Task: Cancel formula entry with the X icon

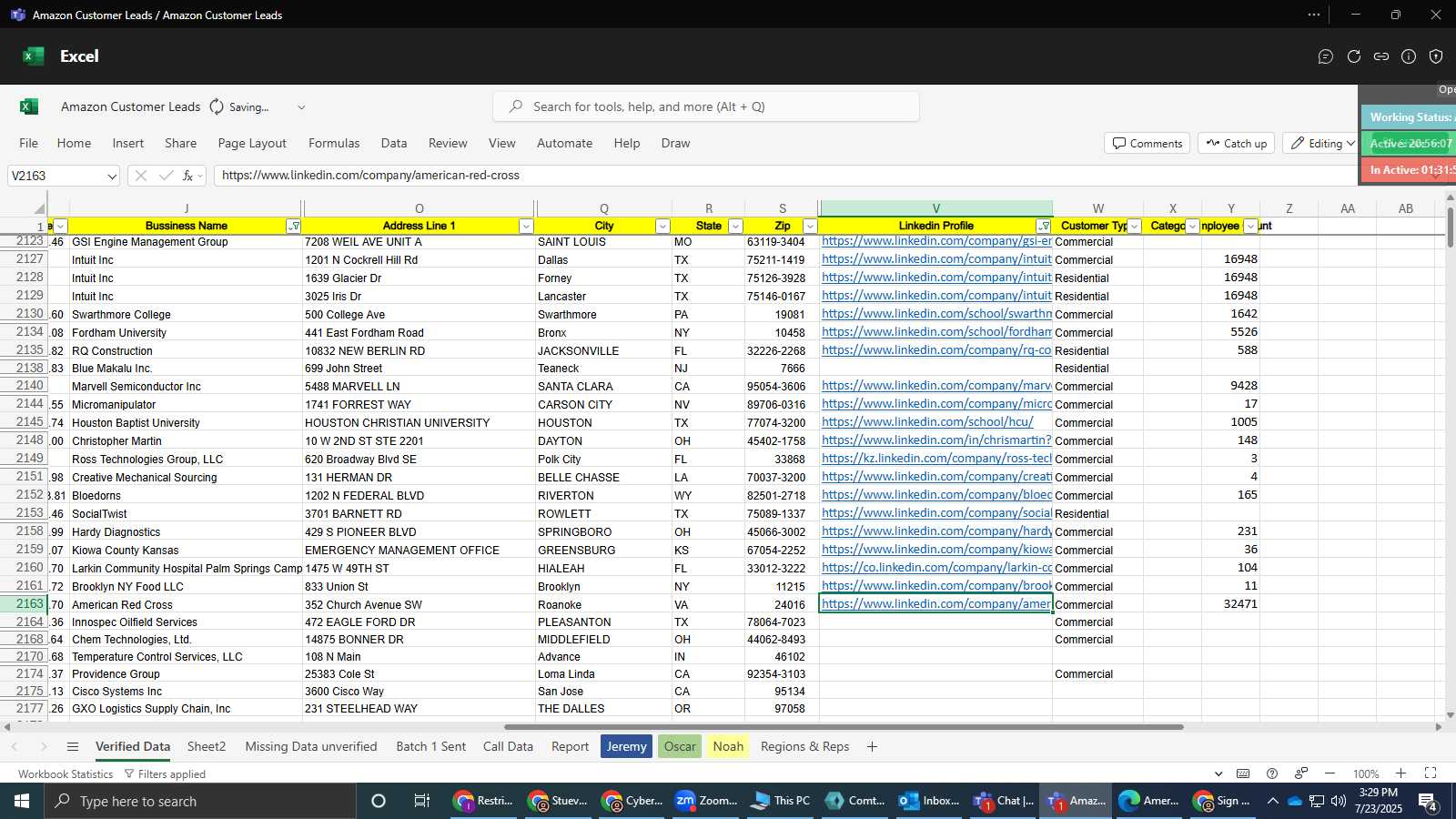Action: coord(140,176)
